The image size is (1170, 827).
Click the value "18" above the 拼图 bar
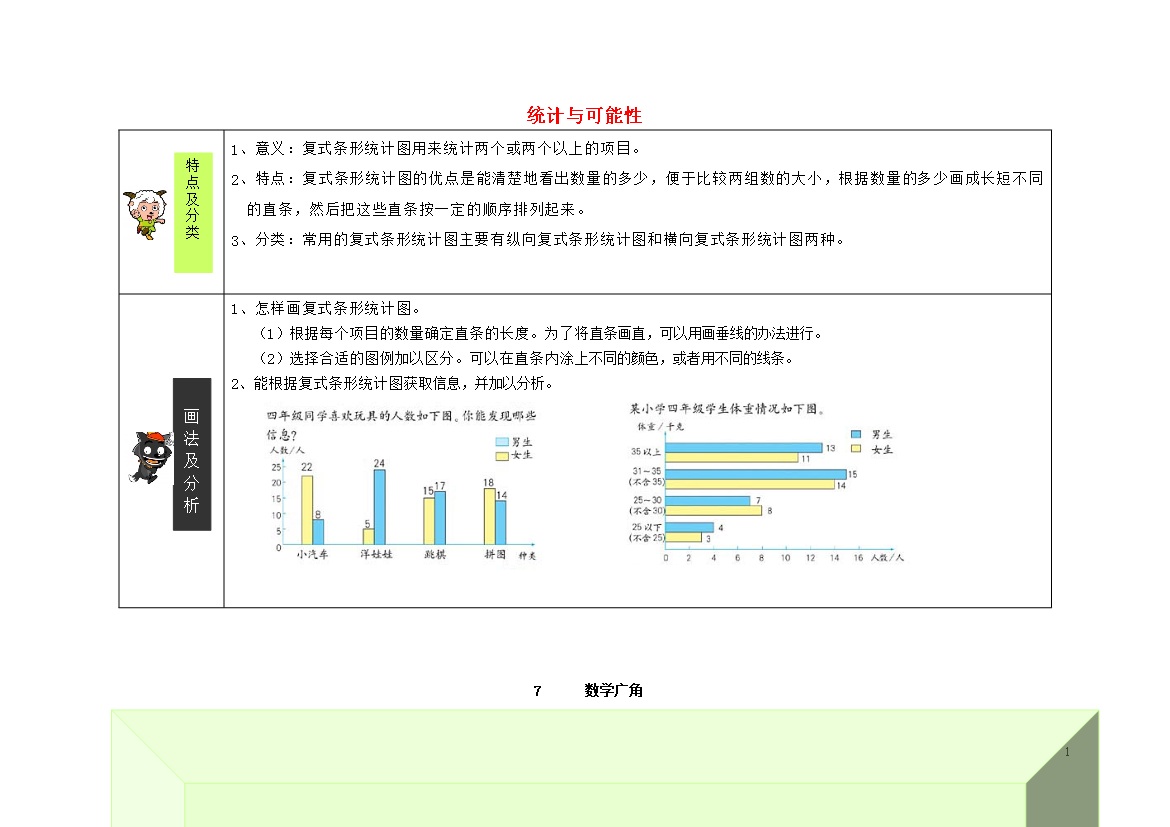click(x=488, y=483)
